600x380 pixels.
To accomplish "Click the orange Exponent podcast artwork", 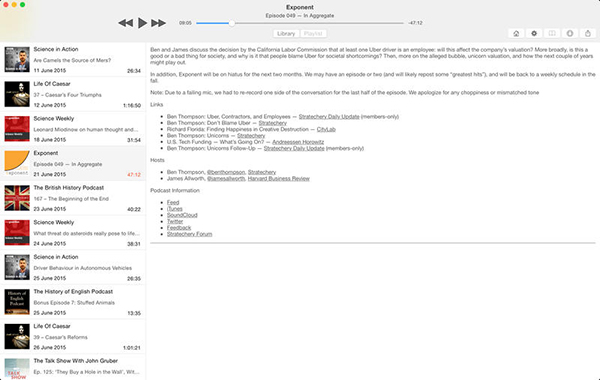I will [x=17, y=163].
